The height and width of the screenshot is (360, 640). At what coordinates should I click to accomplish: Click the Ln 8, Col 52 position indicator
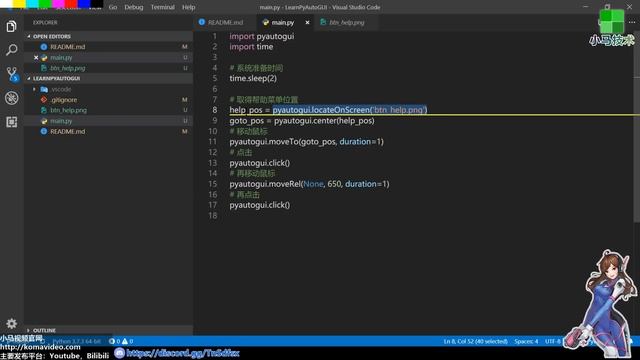476,341
